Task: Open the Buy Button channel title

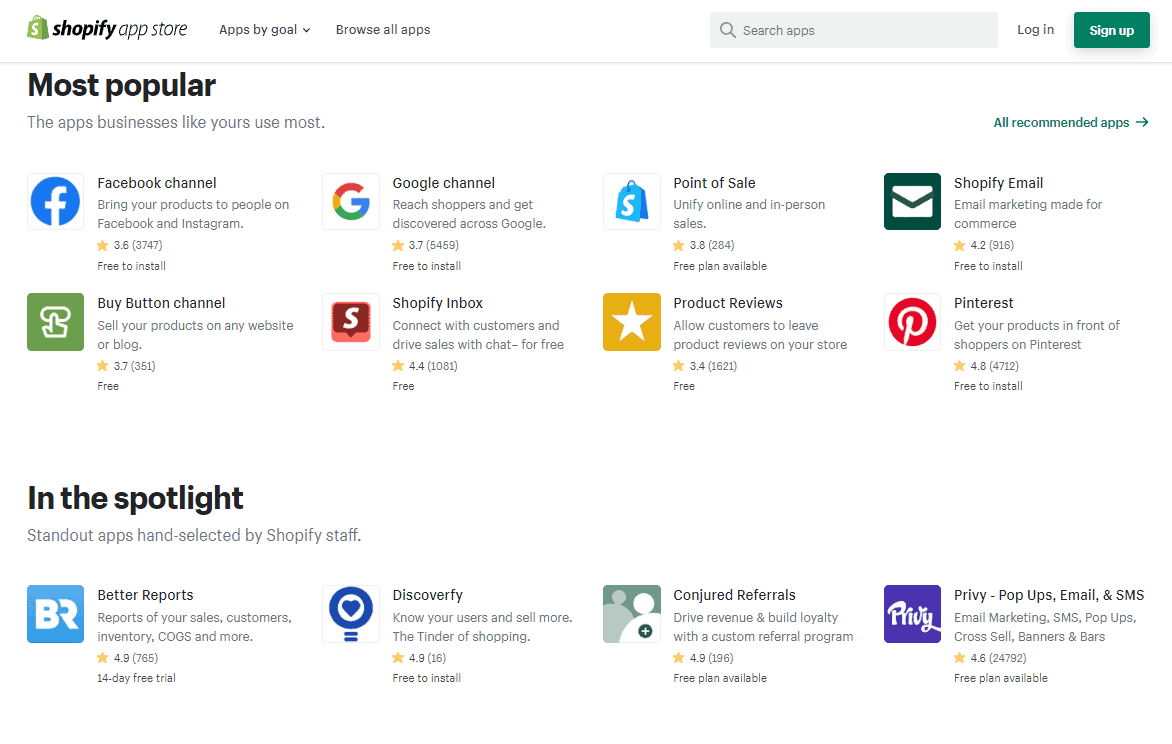Action: click(161, 303)
